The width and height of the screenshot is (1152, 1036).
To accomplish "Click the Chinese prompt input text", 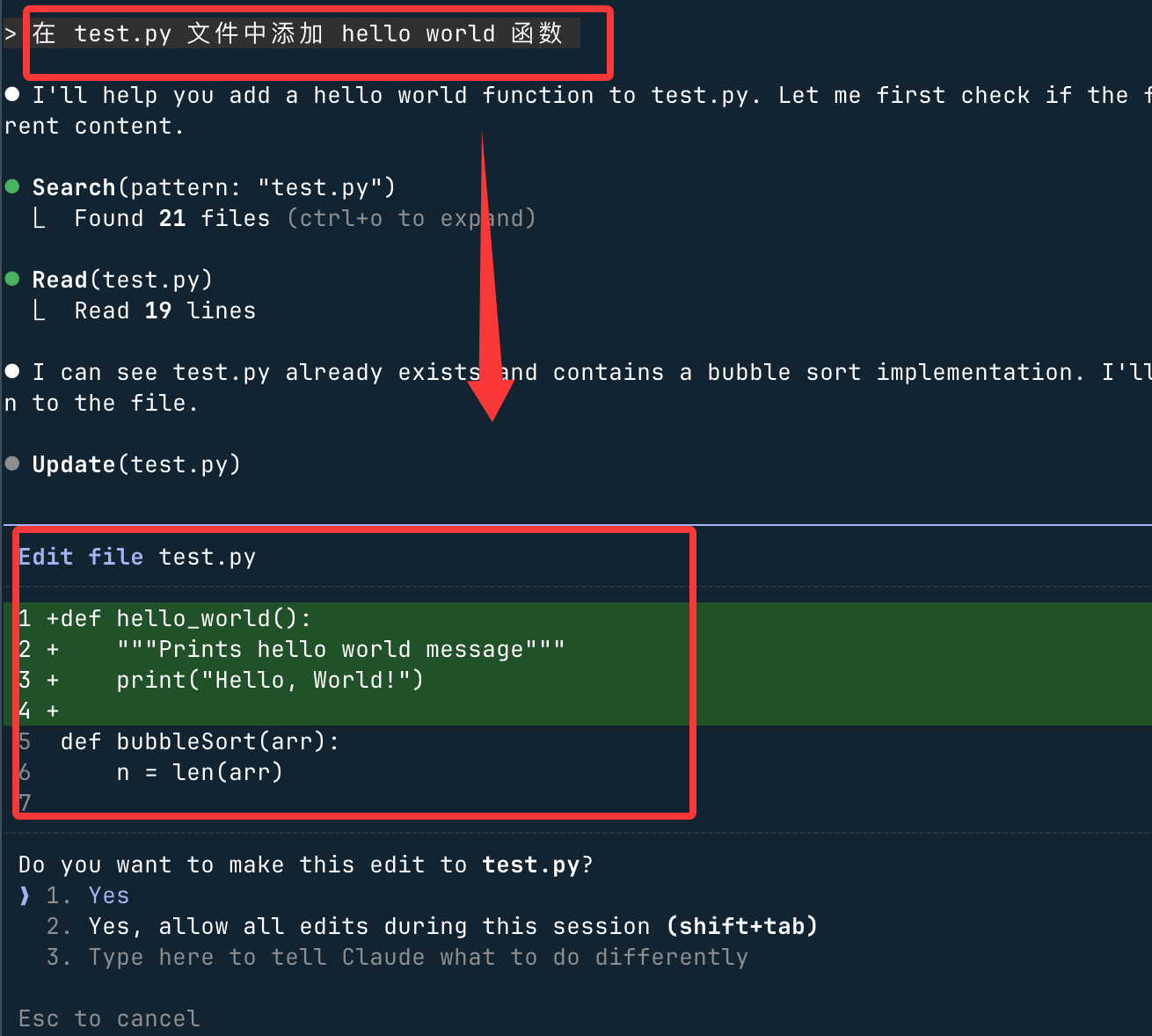I will (x=297, y=34).
